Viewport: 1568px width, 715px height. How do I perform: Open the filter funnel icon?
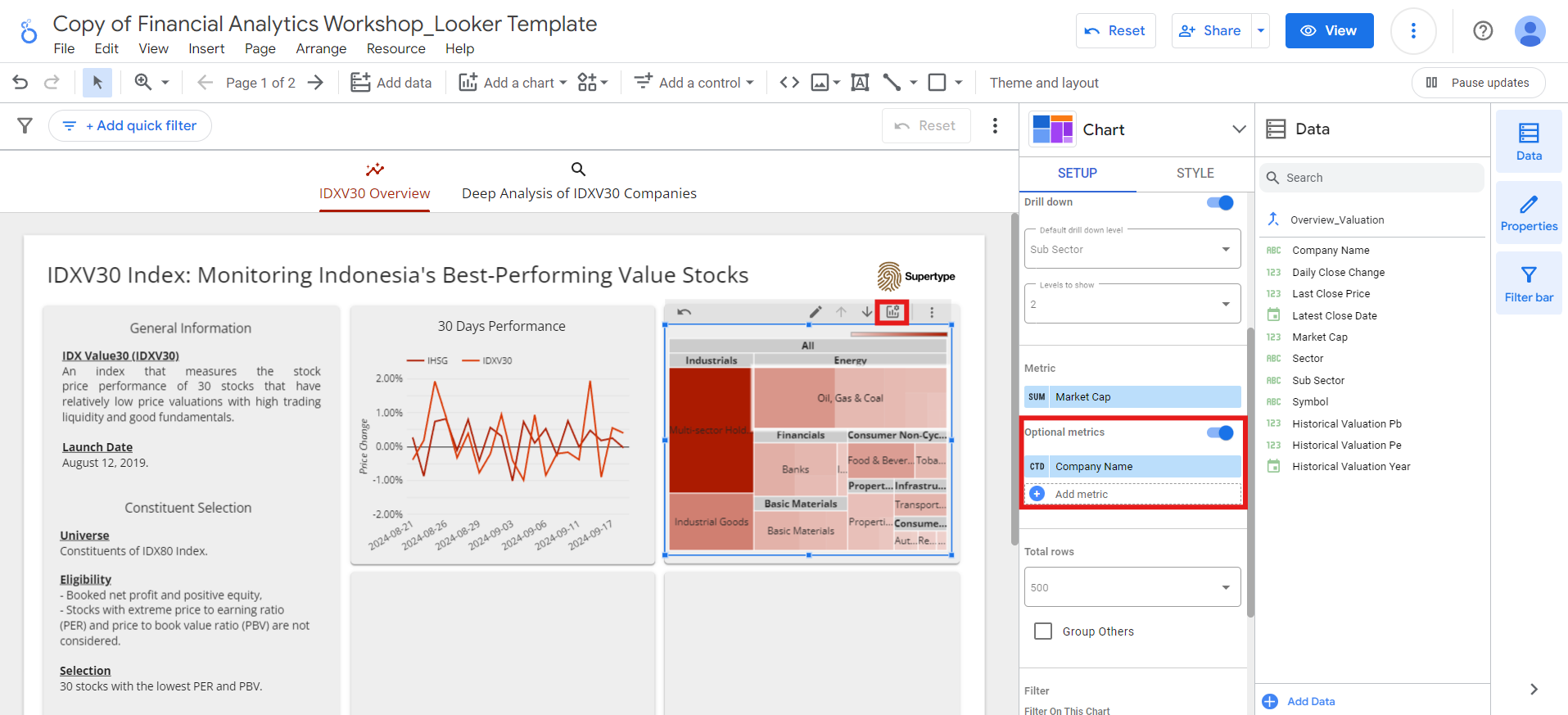[x=25, y=125]
